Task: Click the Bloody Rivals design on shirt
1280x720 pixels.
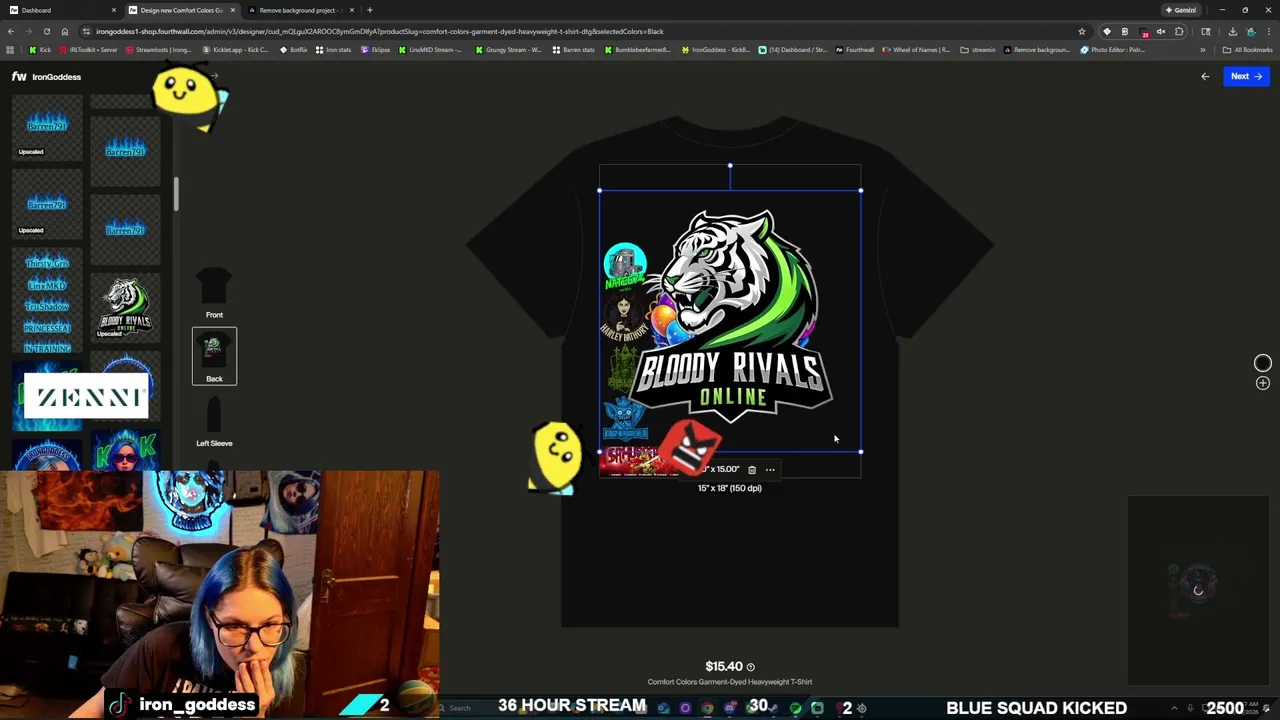Action: point(730,320)
